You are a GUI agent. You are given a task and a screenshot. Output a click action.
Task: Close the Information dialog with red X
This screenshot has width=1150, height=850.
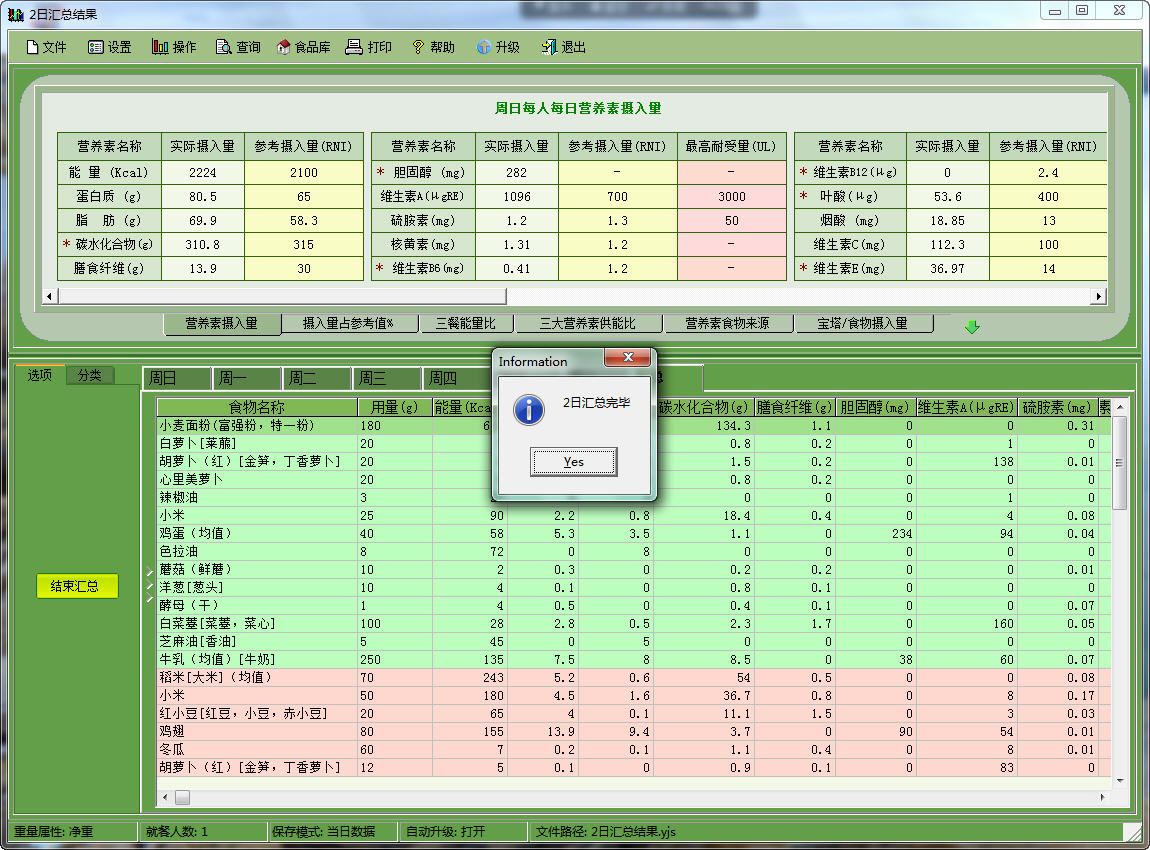628,358
